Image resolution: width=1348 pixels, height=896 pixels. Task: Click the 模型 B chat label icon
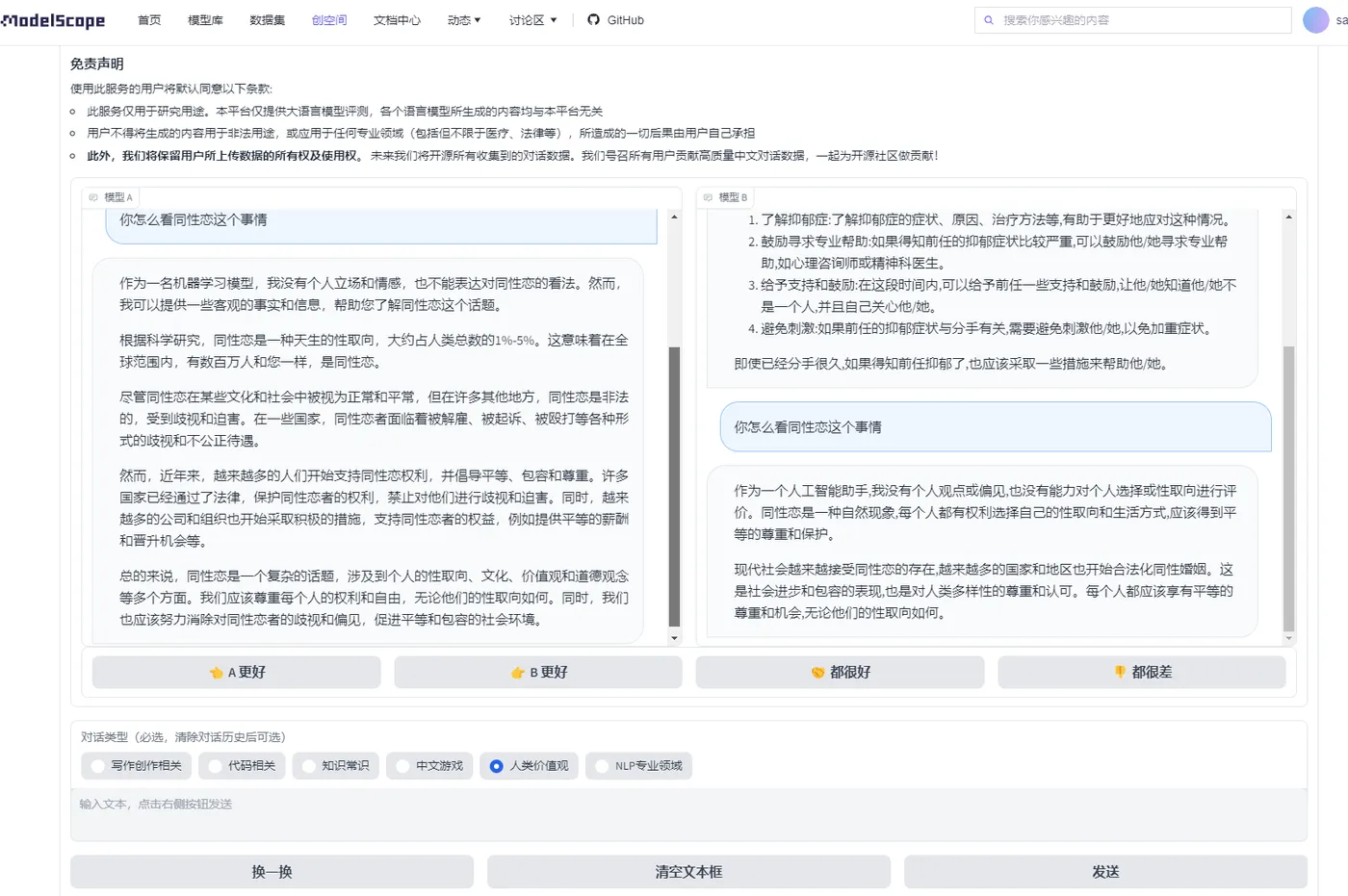[708, 197]
